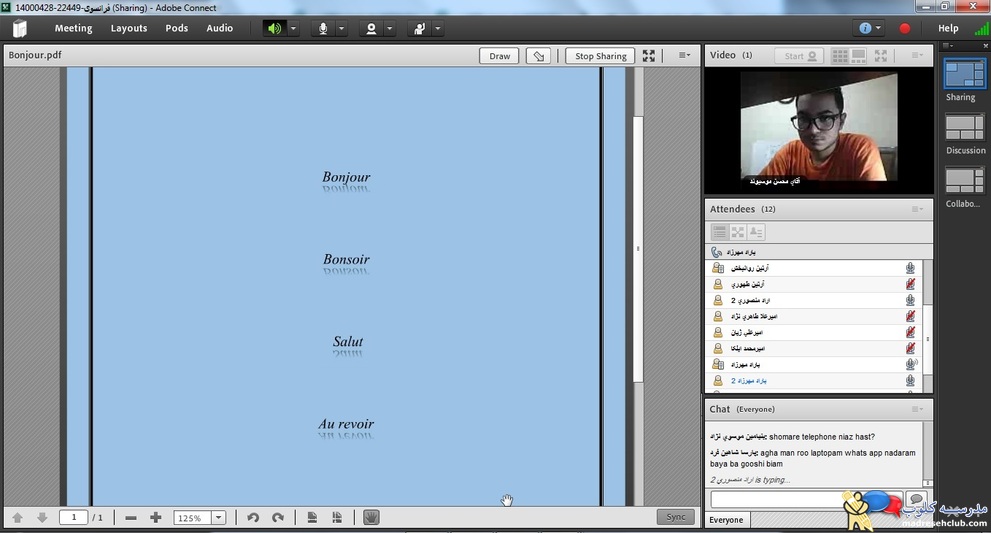Rotate the document counterclockwise
991x533 pixels.
pyautogui.click(x=253, y=518)
